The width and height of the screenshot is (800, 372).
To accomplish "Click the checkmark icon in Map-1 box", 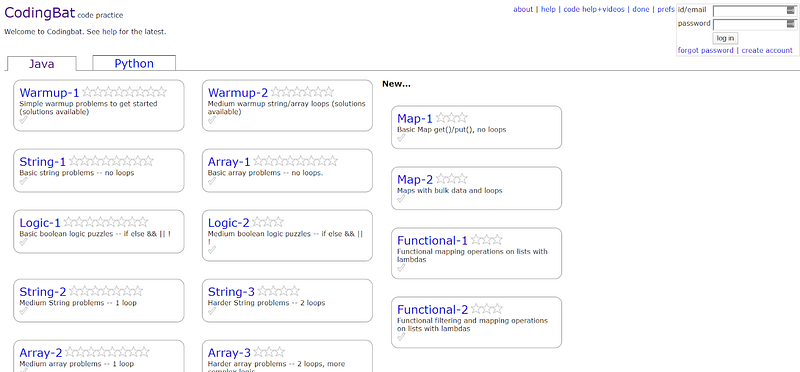I will click(x=401, y=138).
